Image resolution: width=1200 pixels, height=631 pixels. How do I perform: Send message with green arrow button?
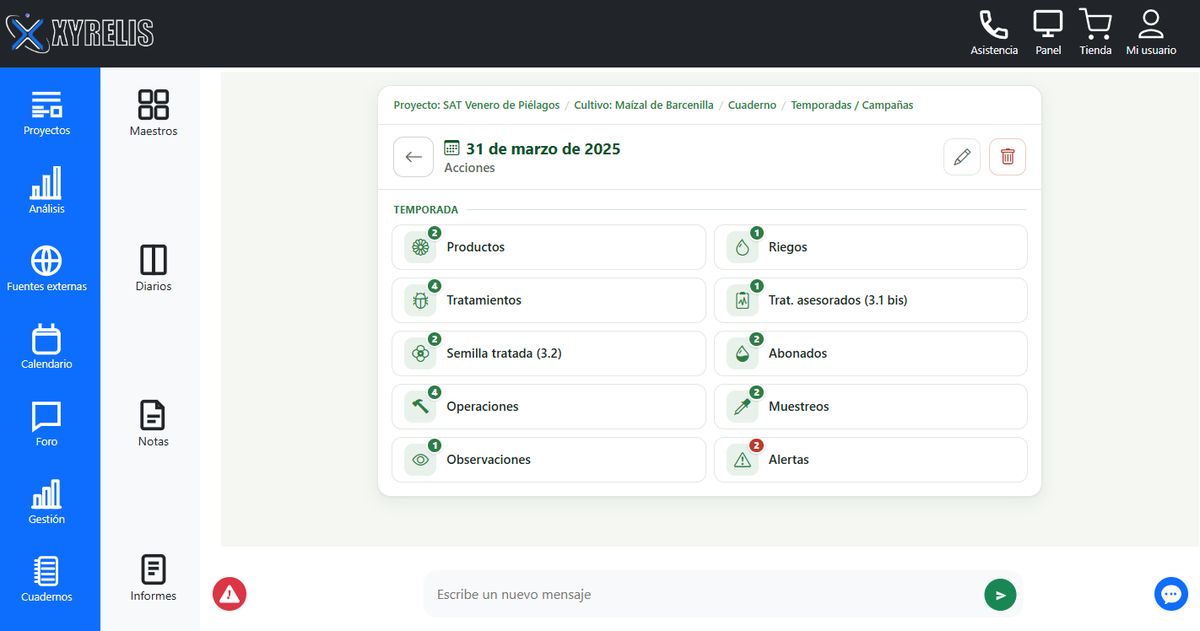click(1000, 594)
